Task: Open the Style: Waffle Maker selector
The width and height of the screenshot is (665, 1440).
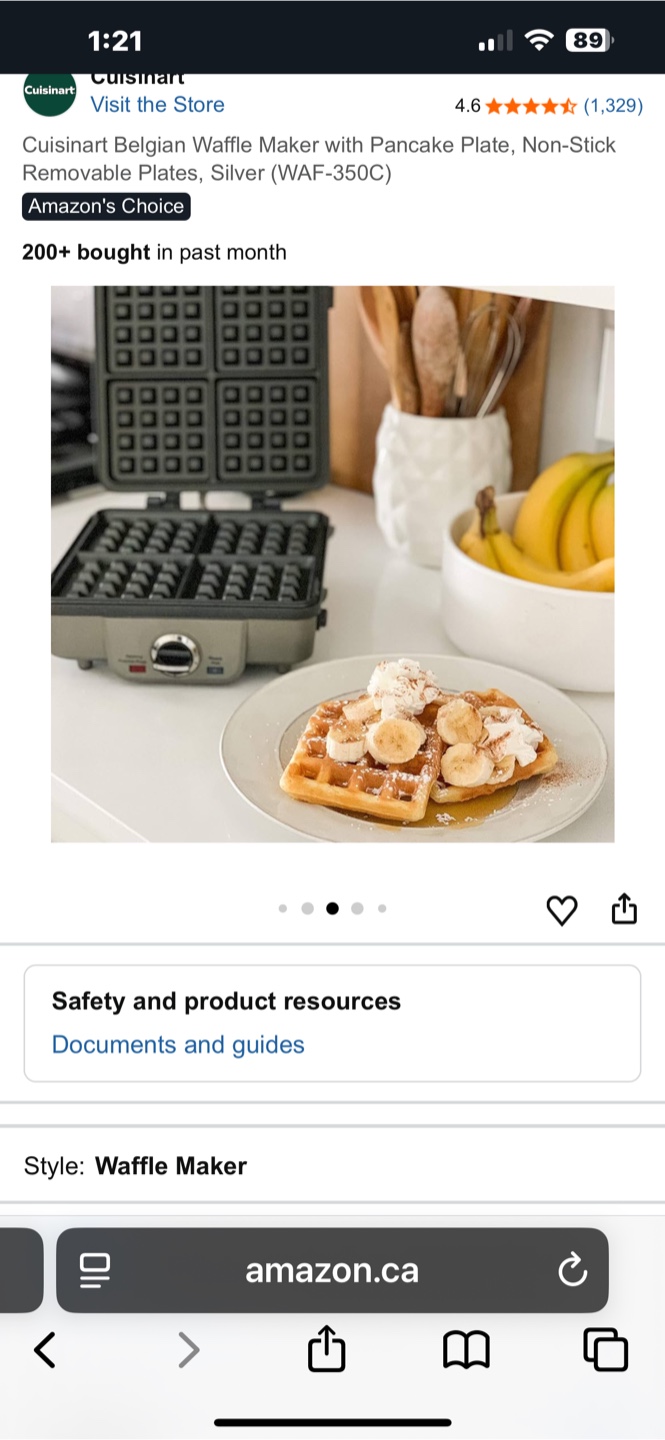Action: (x=332, y=1166)
